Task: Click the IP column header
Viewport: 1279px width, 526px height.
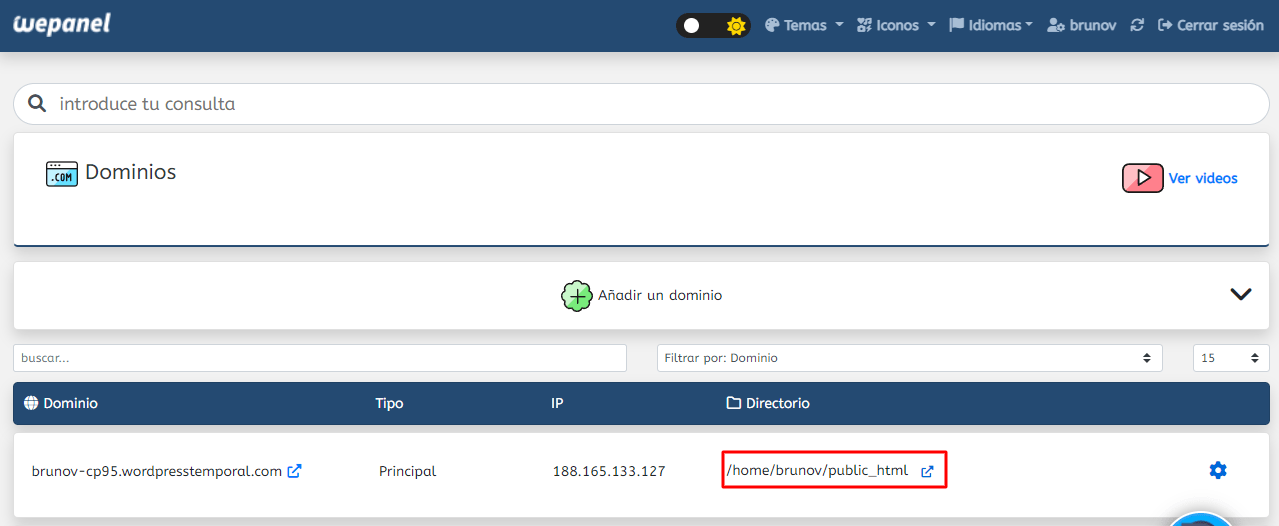Action: pyautogui.click(x=557, y=403)
